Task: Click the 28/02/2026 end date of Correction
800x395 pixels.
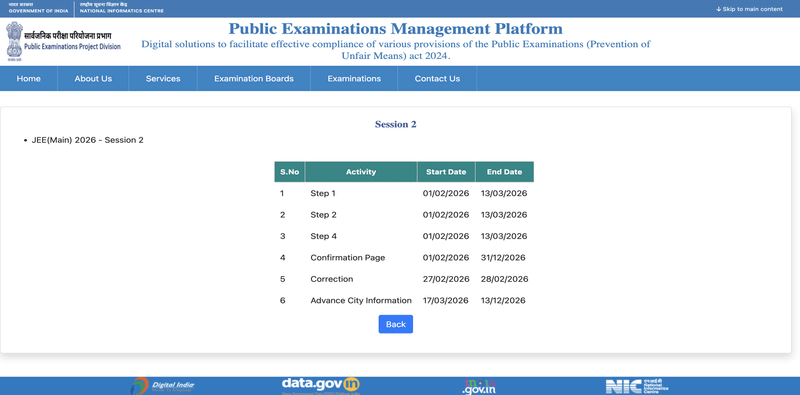Action: (x=504, y=279)
